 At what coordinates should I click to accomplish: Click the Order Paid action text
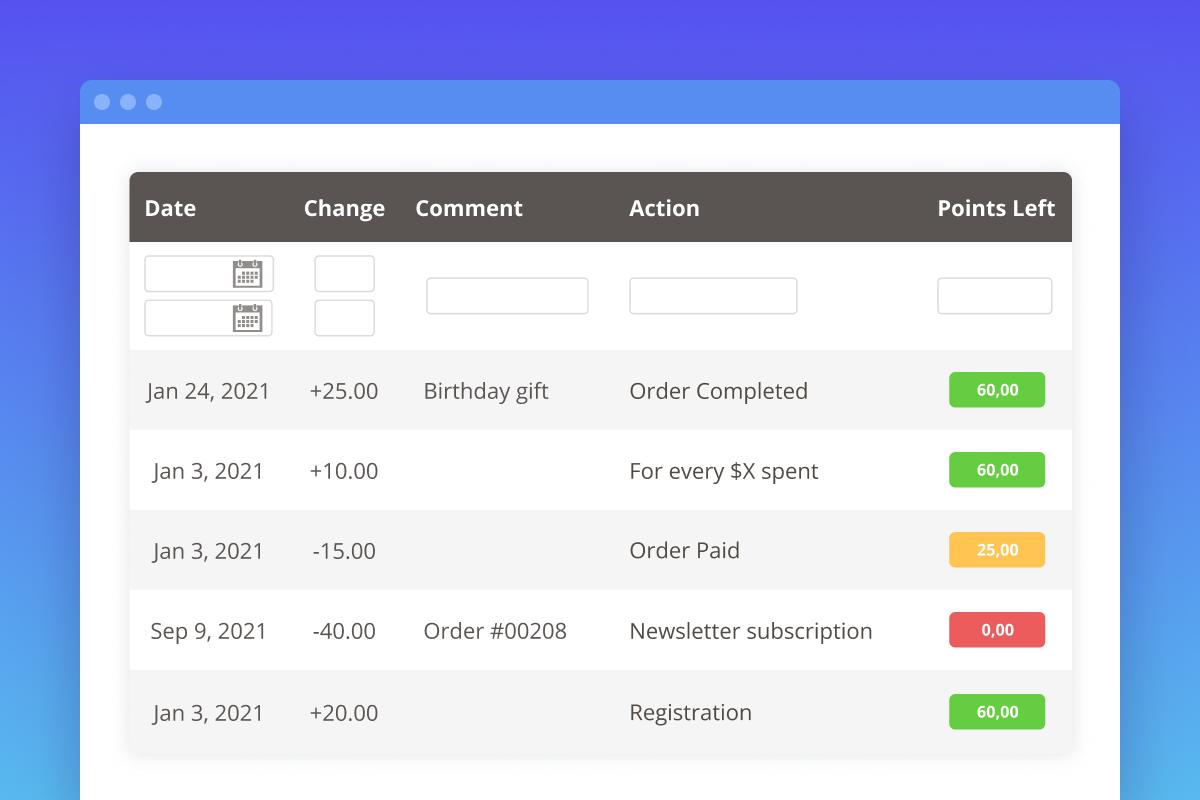click(684, 551)
